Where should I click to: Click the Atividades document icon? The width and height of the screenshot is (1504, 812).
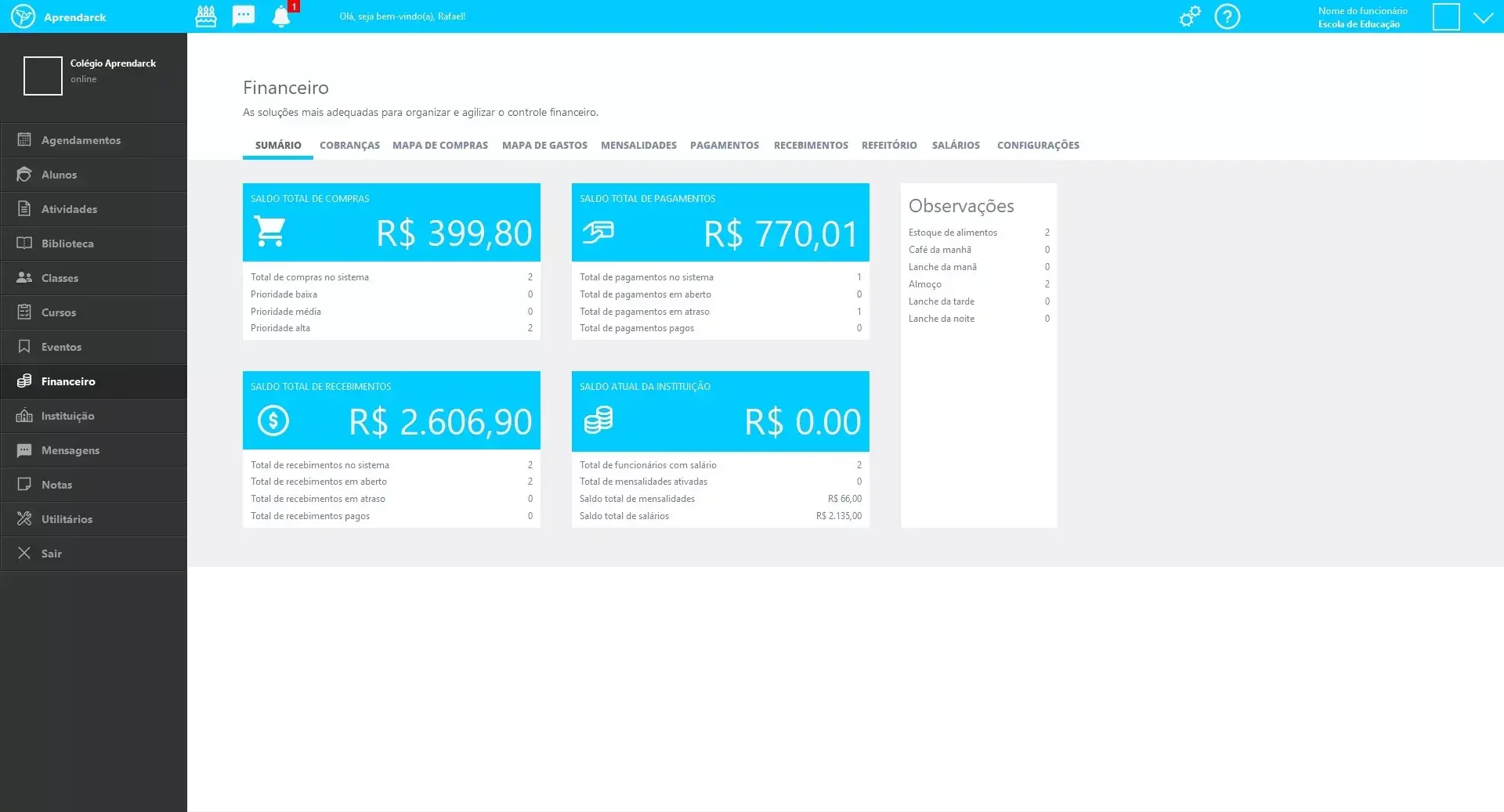[x=24, y=208]
